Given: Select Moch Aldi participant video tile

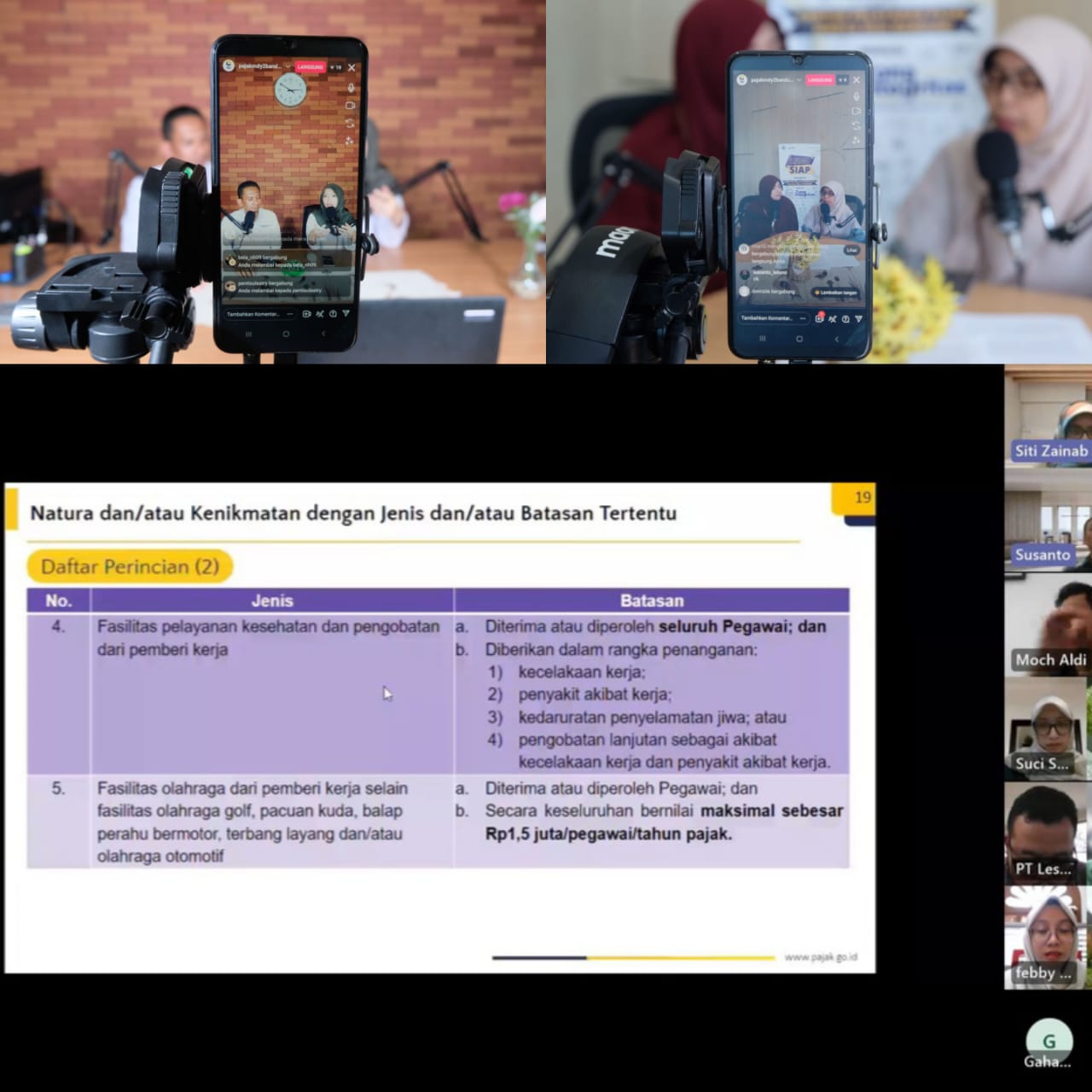Looking at the screenshot, I should tap(1048, 624).
